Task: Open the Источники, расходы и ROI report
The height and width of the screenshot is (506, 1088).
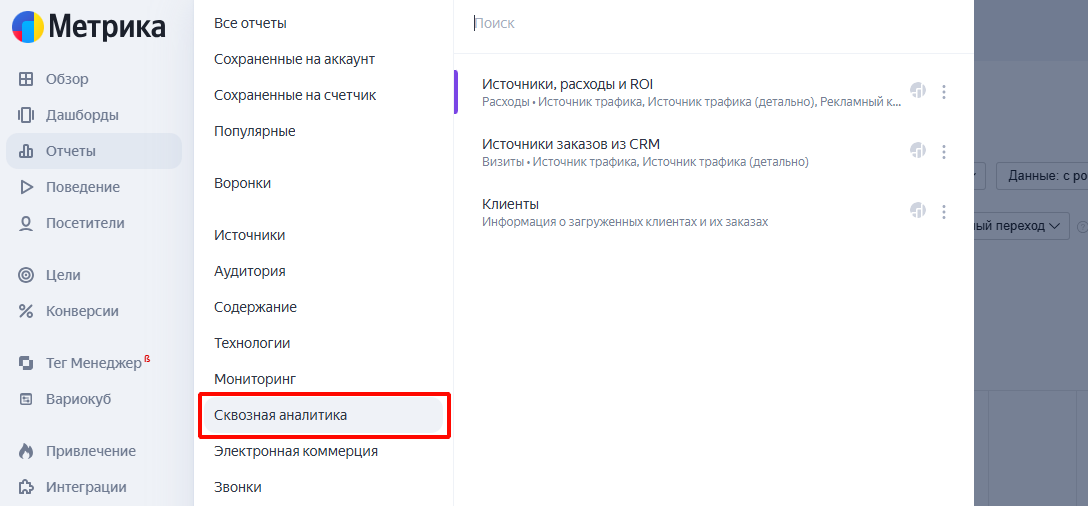Action: (567, 84)
